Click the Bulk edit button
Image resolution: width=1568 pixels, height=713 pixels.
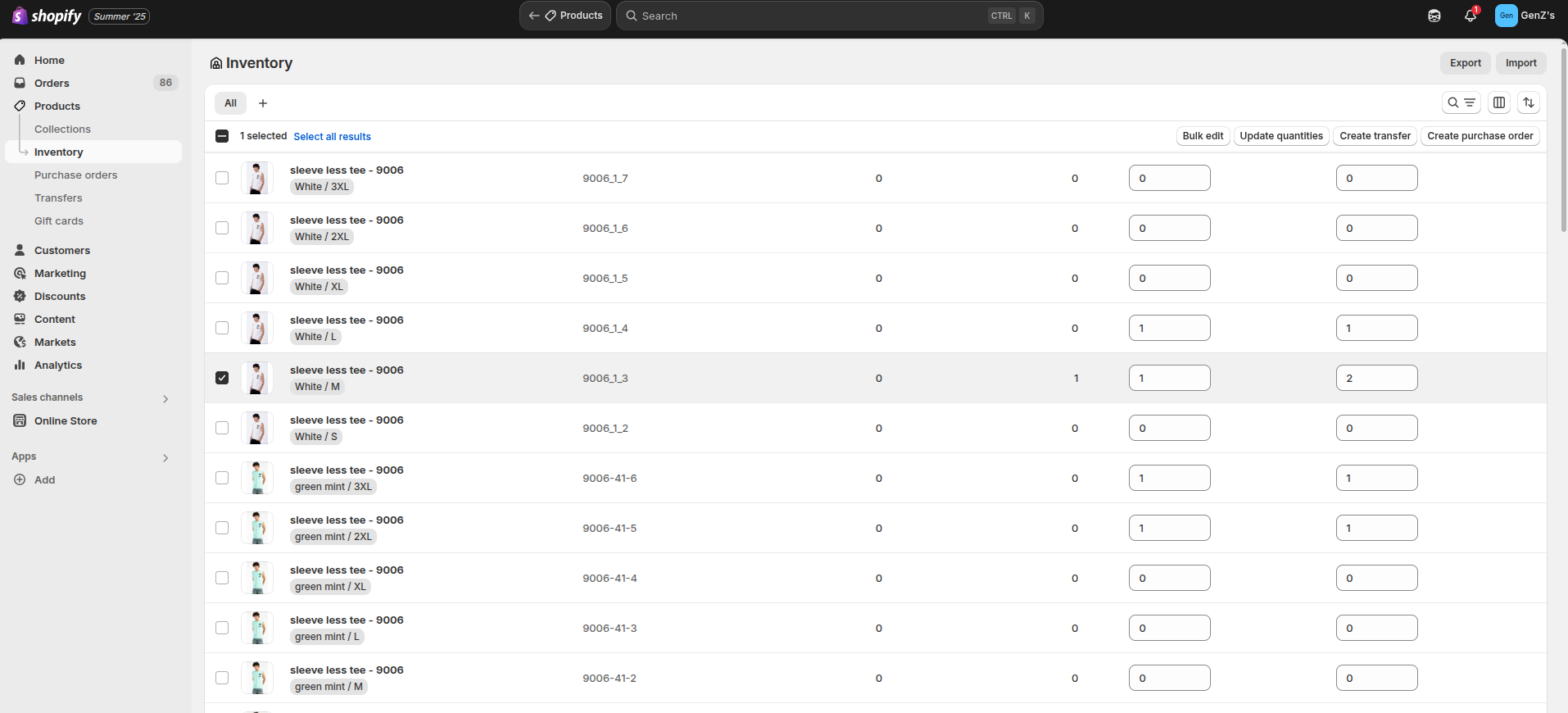point(1203,136)
